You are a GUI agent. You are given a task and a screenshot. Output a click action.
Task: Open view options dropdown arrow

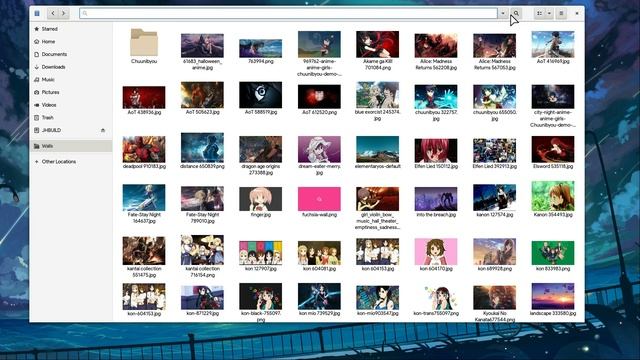[x=549, y=13]
